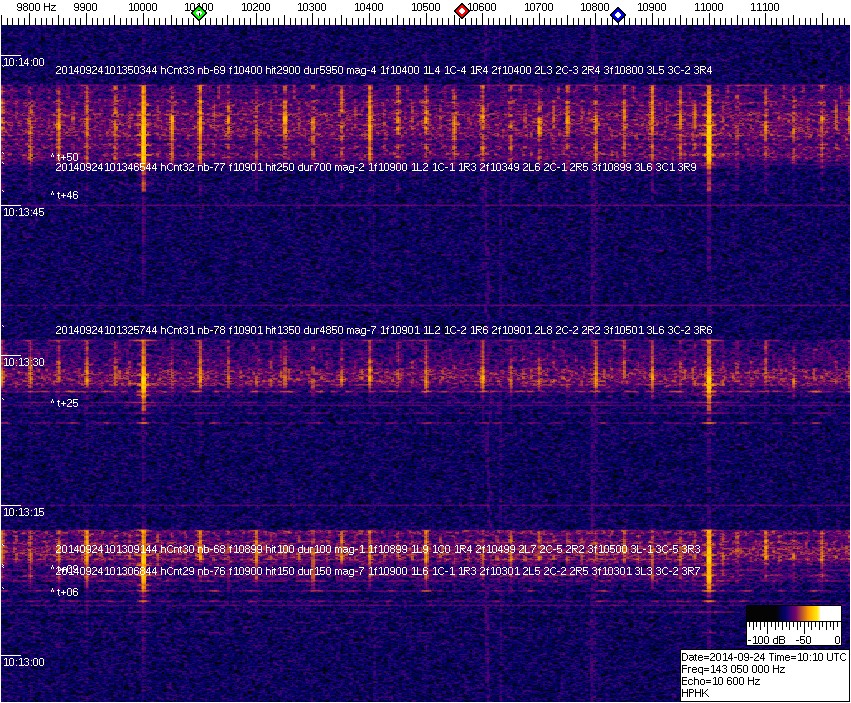Click the red diamond frequency marker

coord(462,11)
